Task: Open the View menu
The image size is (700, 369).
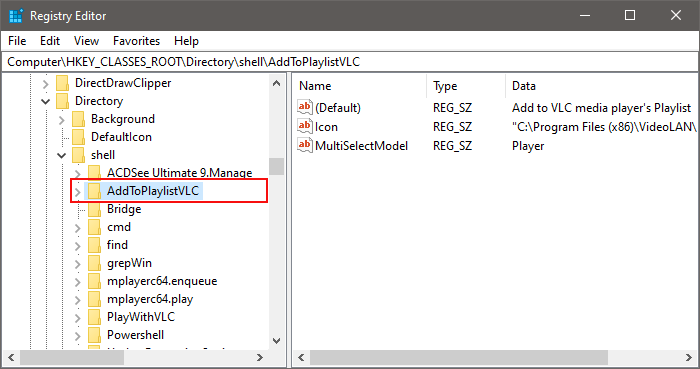Action: tap(86, 41)
